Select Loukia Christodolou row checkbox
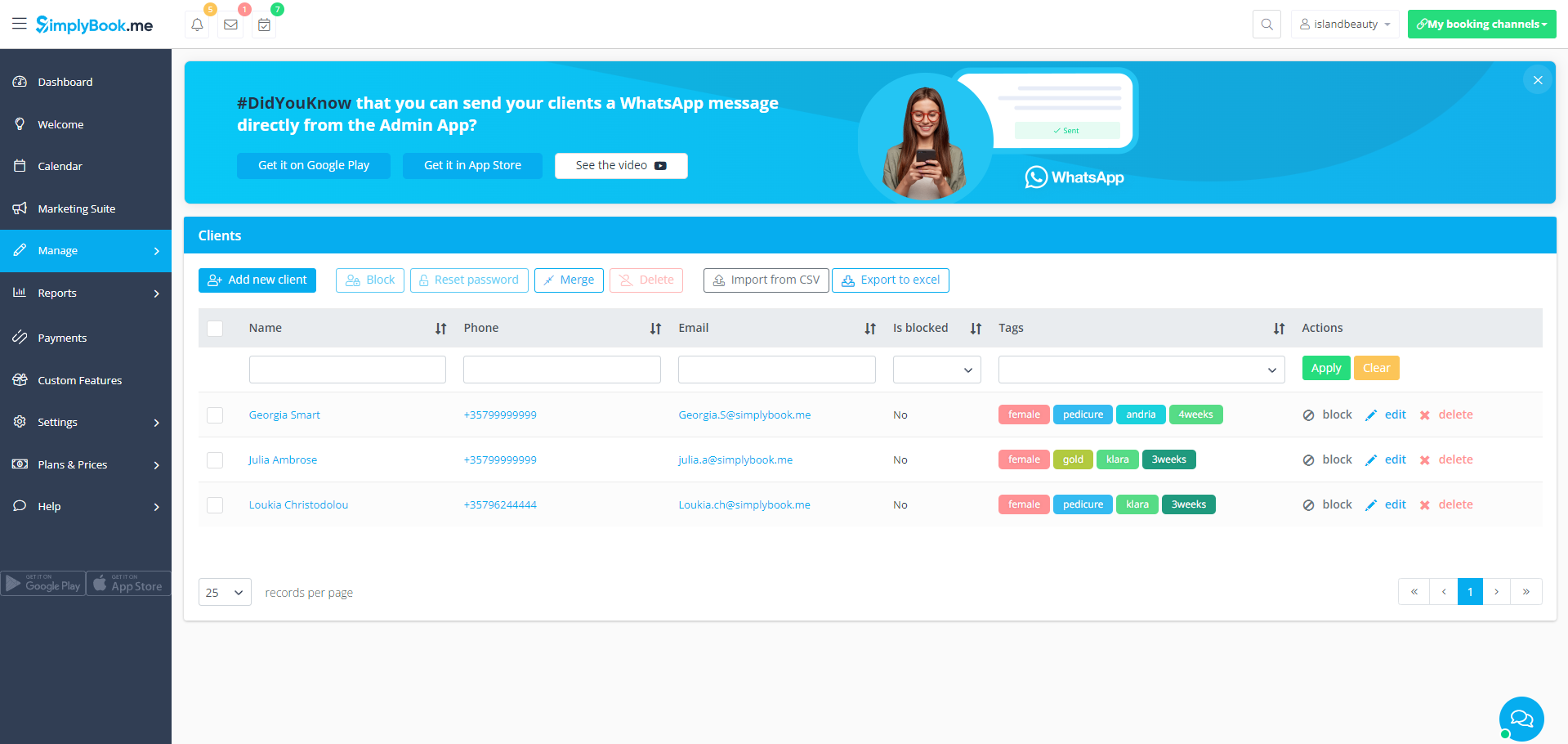Image resolution: width=1568 pixels, height=744 pixels. (x=215, y=505)
